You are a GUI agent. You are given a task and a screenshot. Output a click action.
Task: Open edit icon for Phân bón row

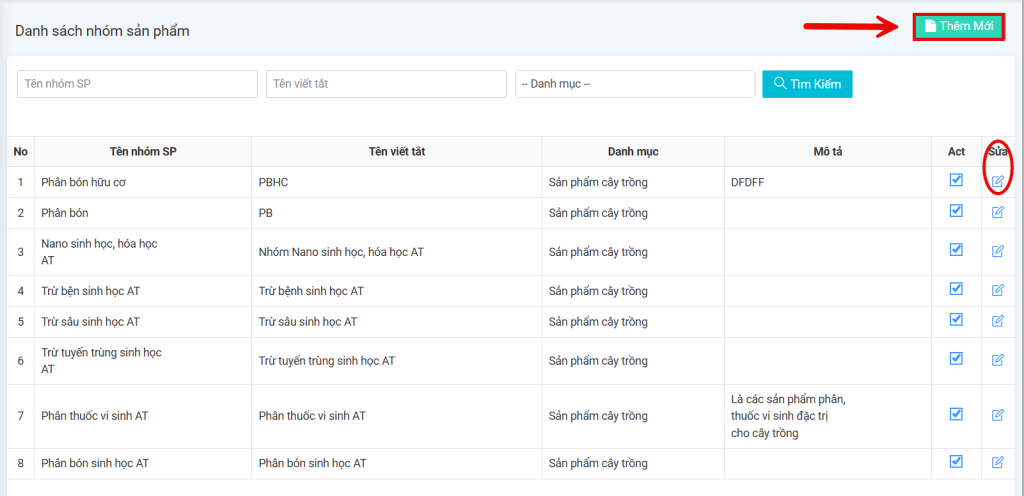(997, 212)
